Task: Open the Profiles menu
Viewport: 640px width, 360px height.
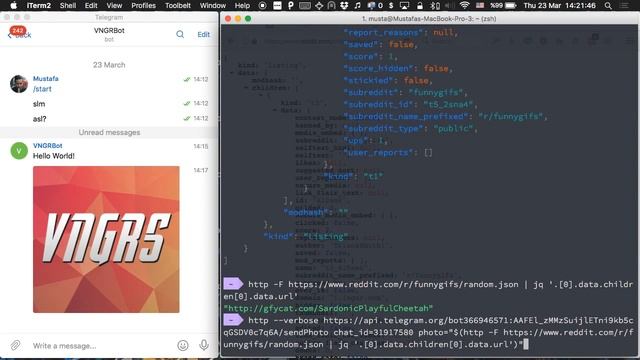Action: (x=143, y=5)
